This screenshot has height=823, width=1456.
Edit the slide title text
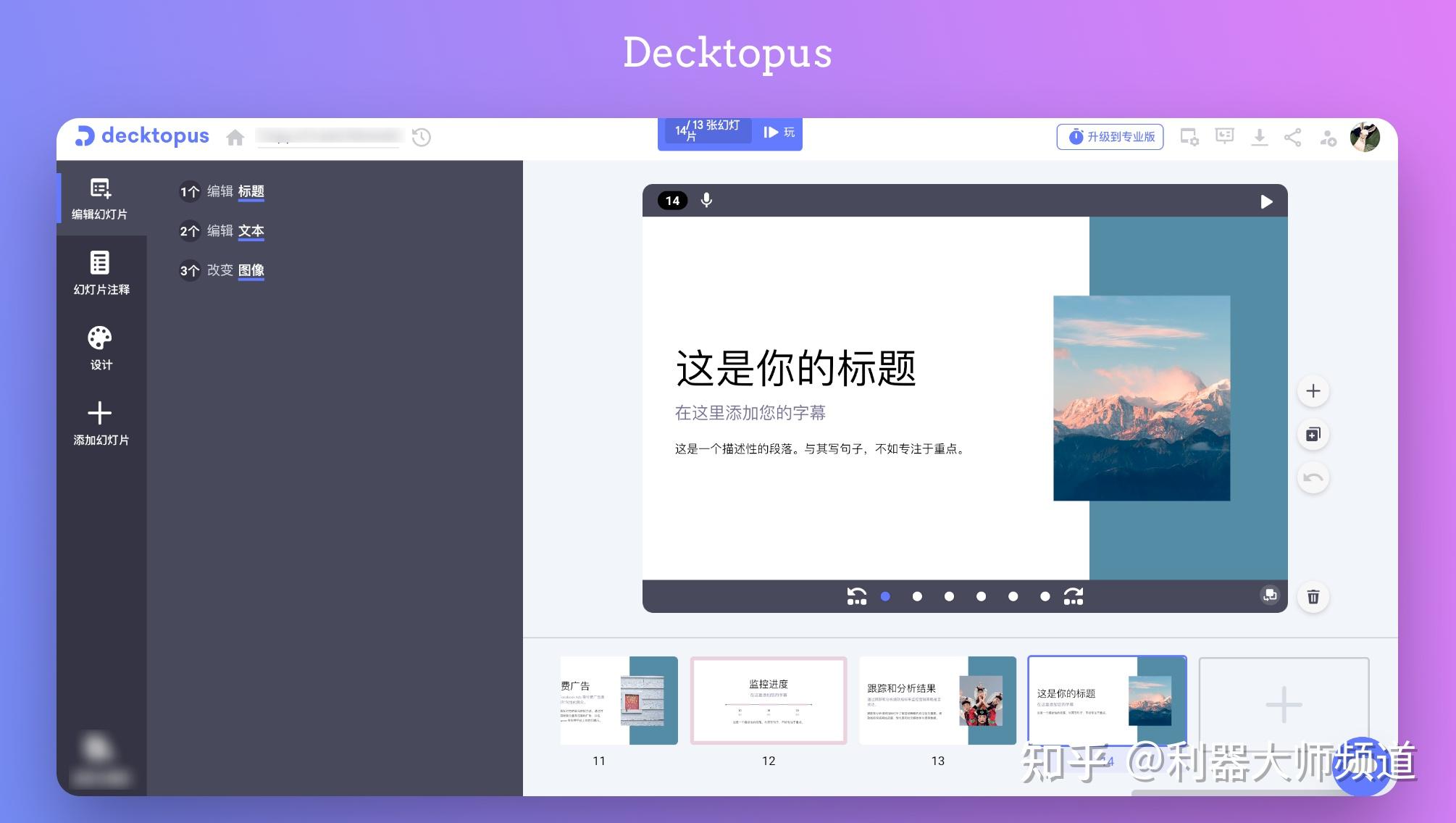coord(796,368)
